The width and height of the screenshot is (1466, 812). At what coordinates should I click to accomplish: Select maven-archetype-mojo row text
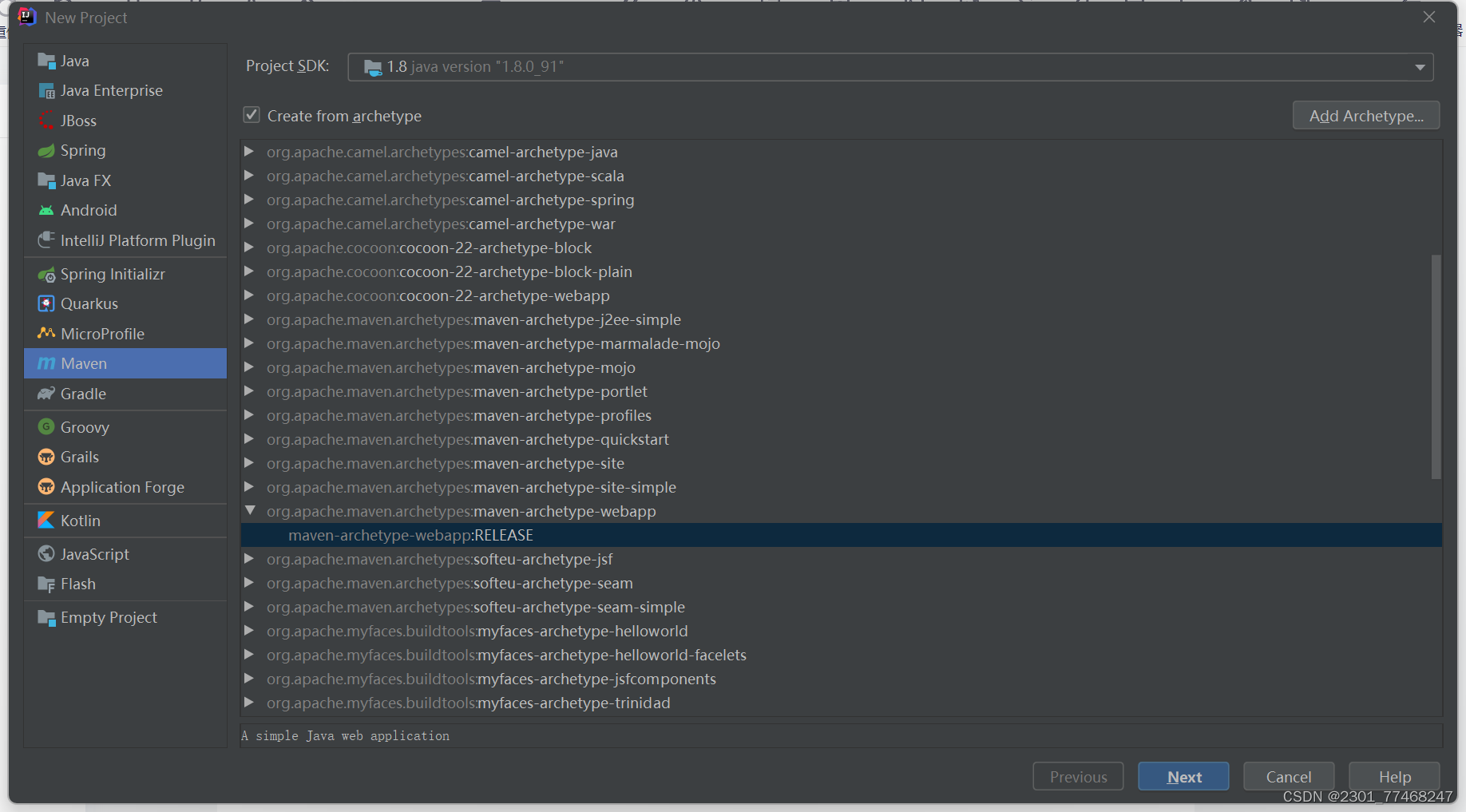[451, 367]
